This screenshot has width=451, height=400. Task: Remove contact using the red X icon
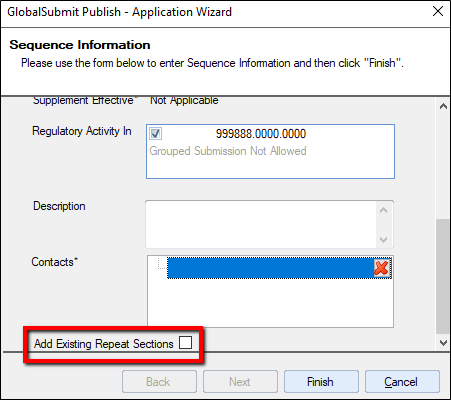[x=381, y=268]
